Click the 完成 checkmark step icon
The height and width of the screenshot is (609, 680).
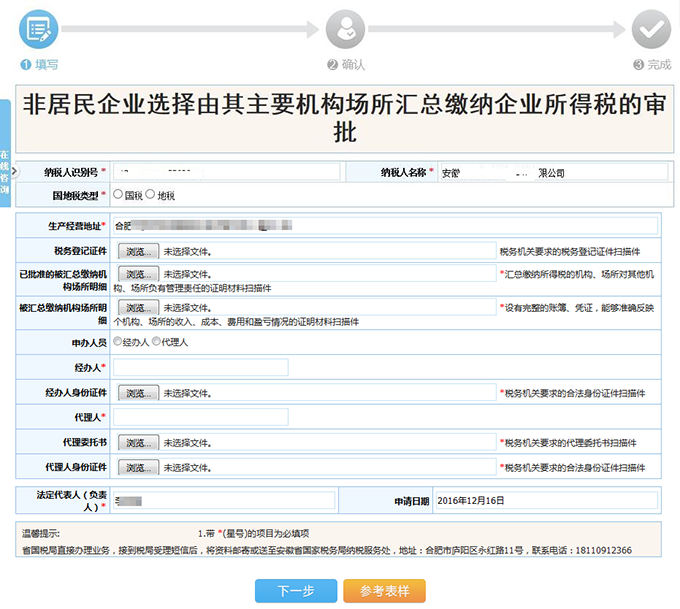[x=651, y=29]
